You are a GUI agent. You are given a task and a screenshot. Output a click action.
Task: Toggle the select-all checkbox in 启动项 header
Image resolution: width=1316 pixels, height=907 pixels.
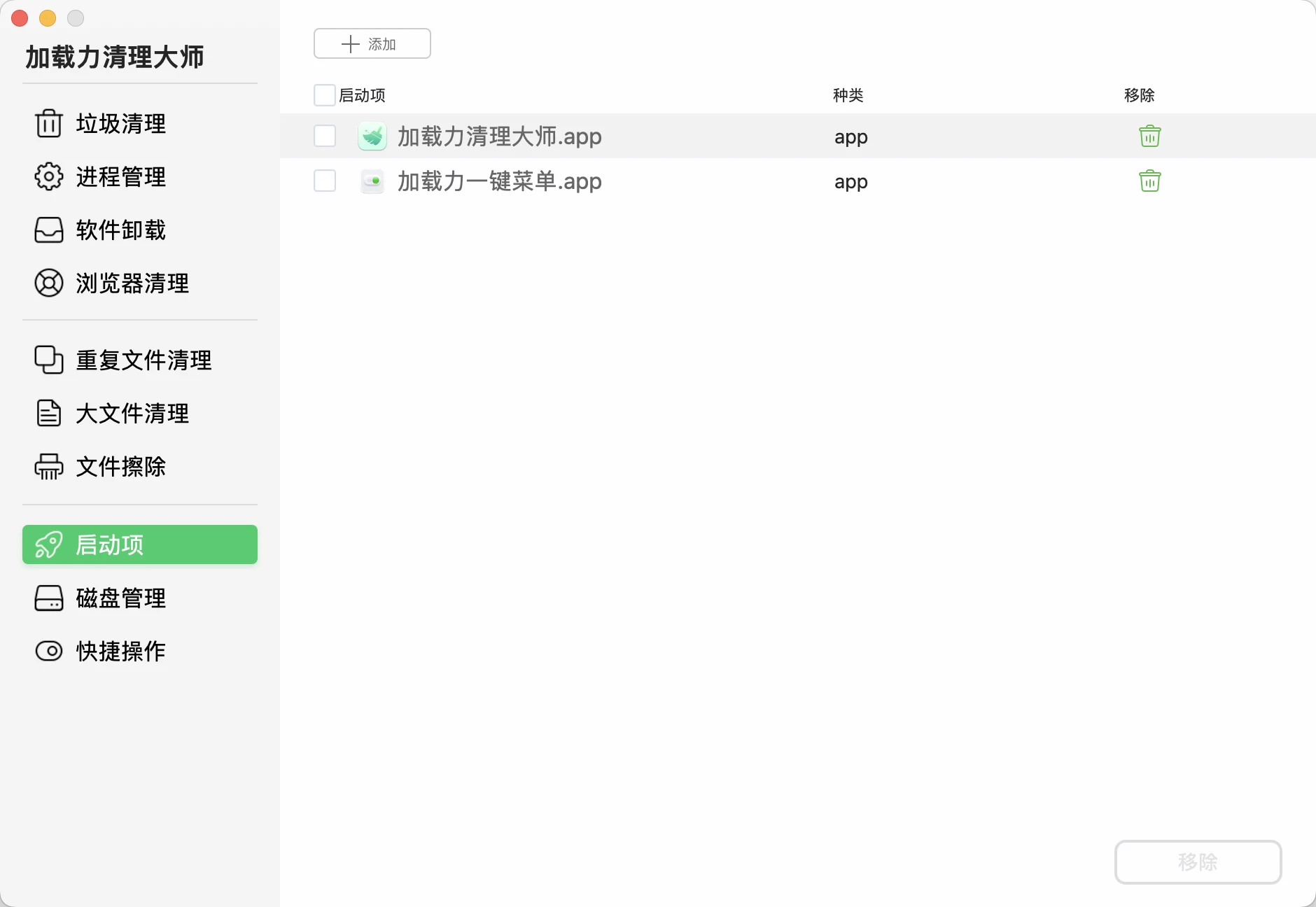coord(323,94)
